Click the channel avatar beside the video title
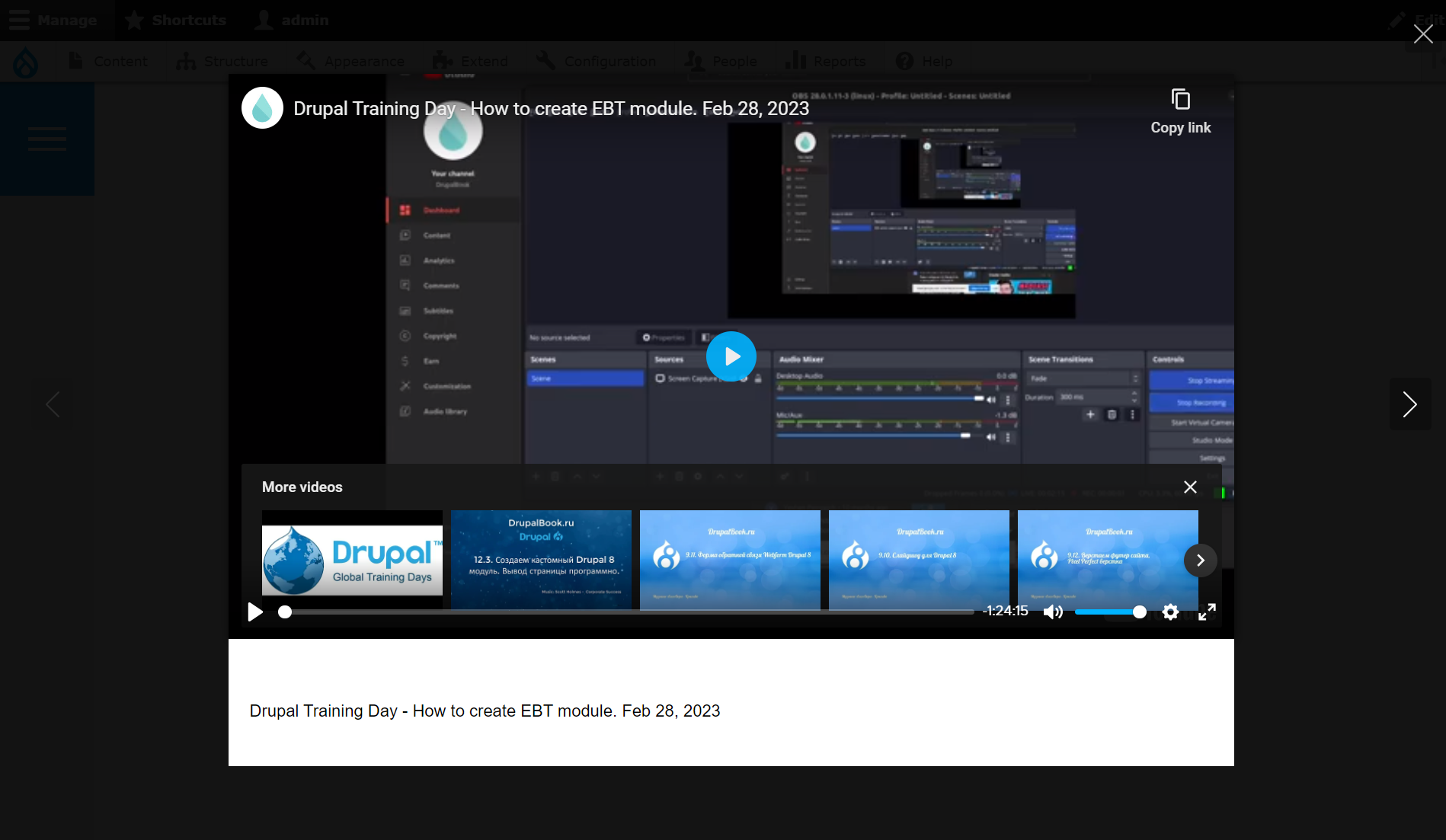1446x840 pixels. click(262, 108)
